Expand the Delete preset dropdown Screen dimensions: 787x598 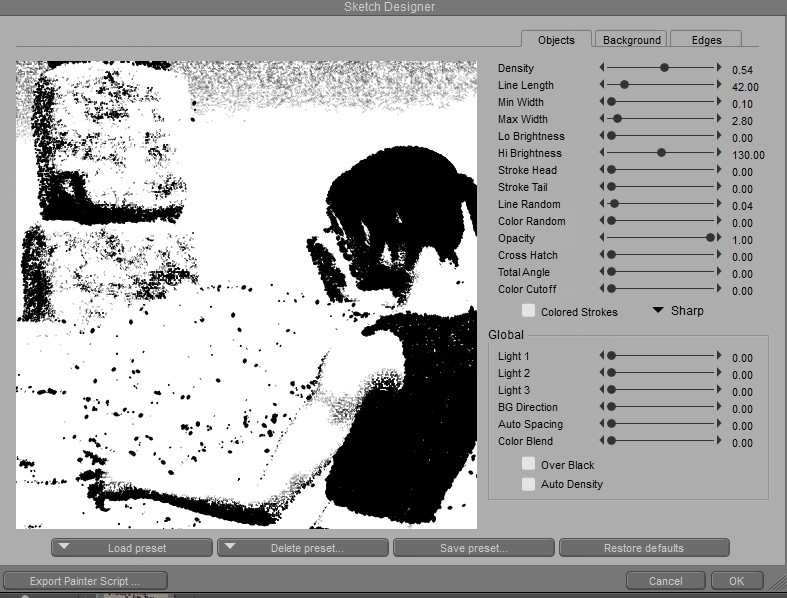pos(303,548)
